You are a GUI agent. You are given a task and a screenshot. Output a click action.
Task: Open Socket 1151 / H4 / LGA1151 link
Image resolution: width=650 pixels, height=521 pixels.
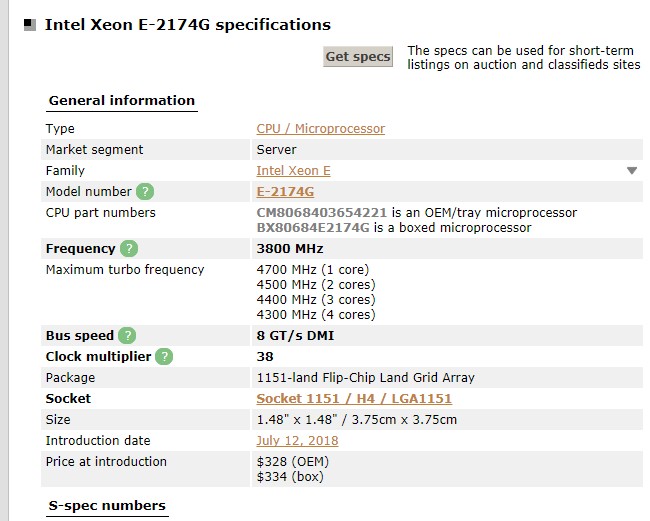[354, 398]
